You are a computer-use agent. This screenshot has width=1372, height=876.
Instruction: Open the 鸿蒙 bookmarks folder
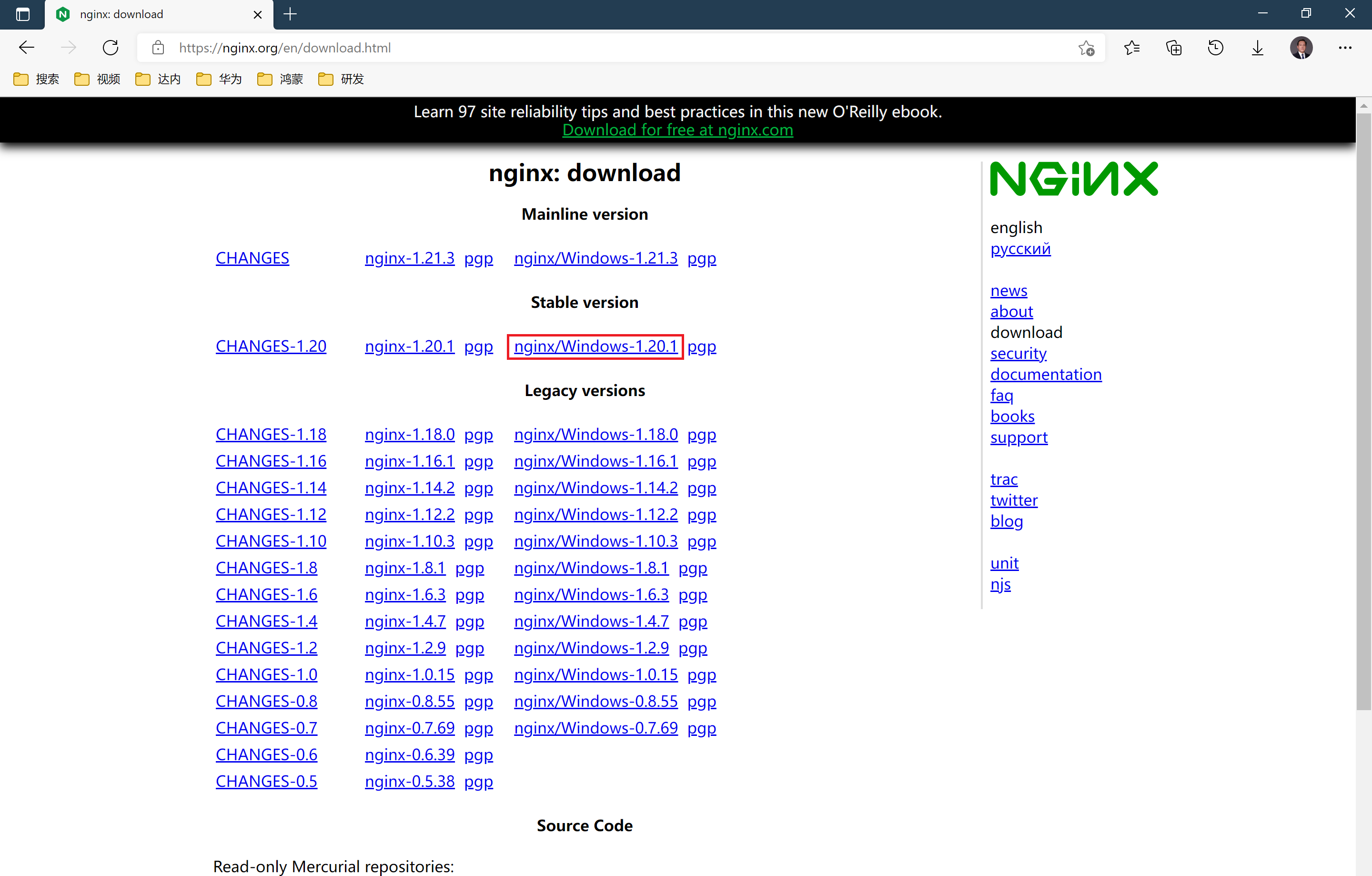coord(280,79)
